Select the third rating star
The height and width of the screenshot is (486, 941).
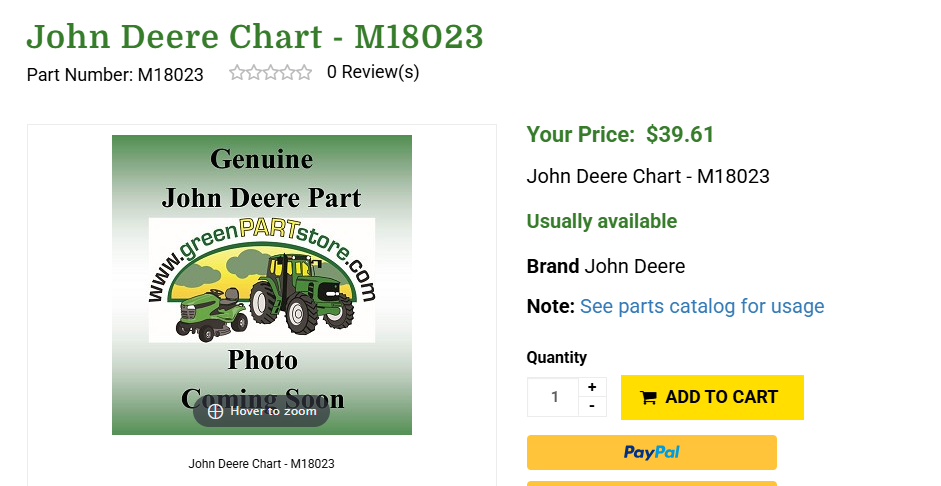click(270, 72)
